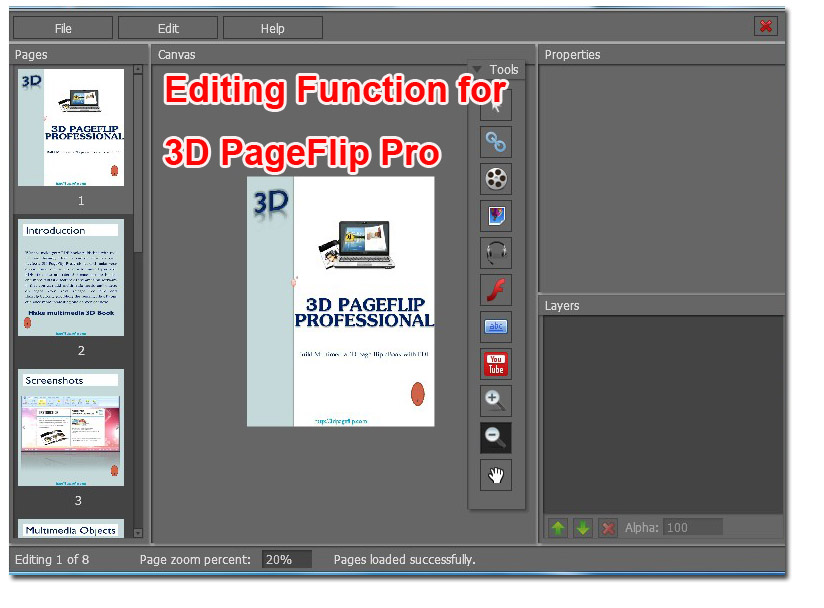Image resolution: width=824 pixels, height=608 pixels.
Task: Select the Screenshots page 3 thumbnail
Action: (x=71, y=427)
